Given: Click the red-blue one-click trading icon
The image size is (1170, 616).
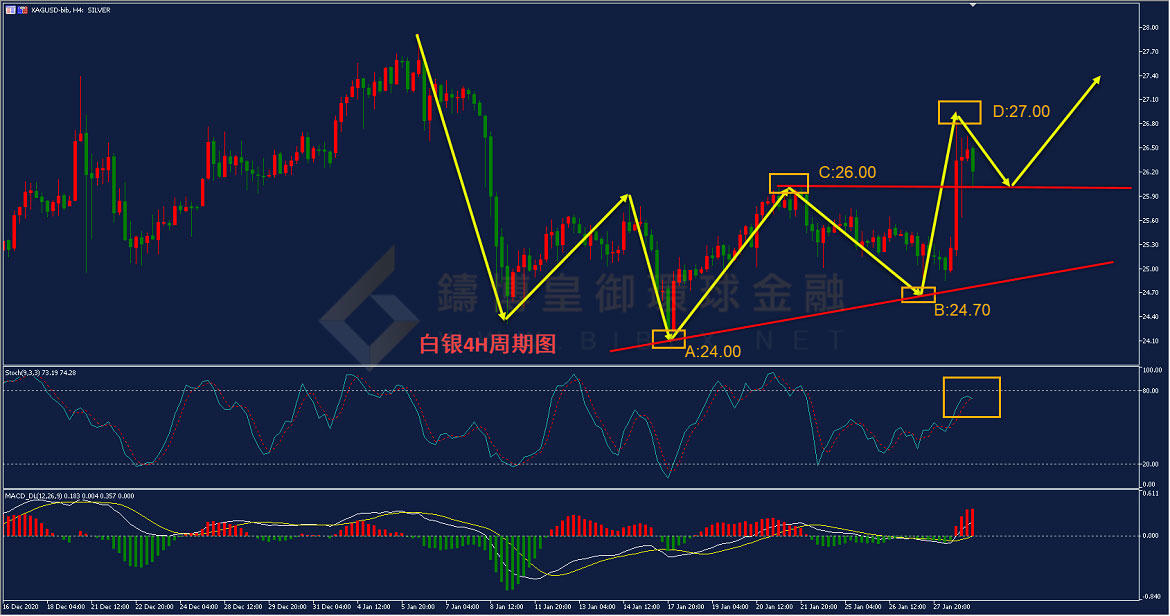Looking at the screenshot, I should click(x=23, y=10).
